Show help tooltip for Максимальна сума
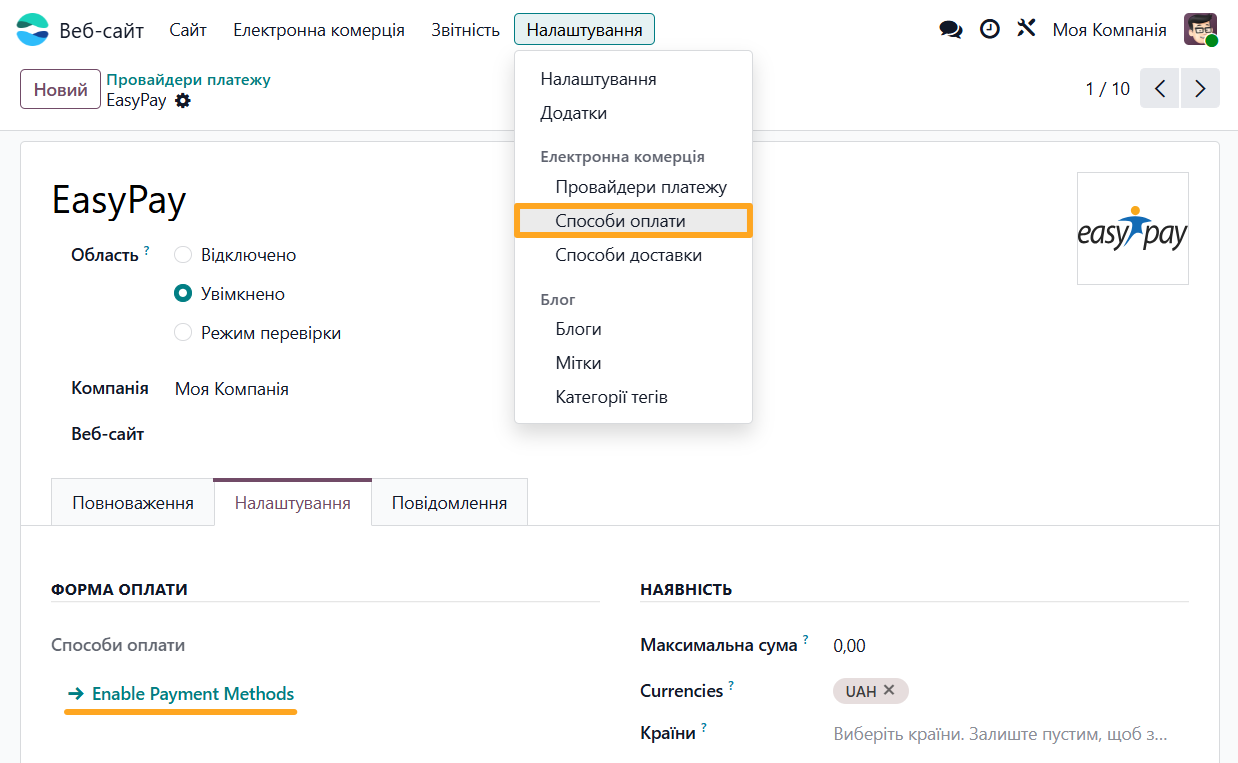 pyautogui.click(x=805, y=640)
